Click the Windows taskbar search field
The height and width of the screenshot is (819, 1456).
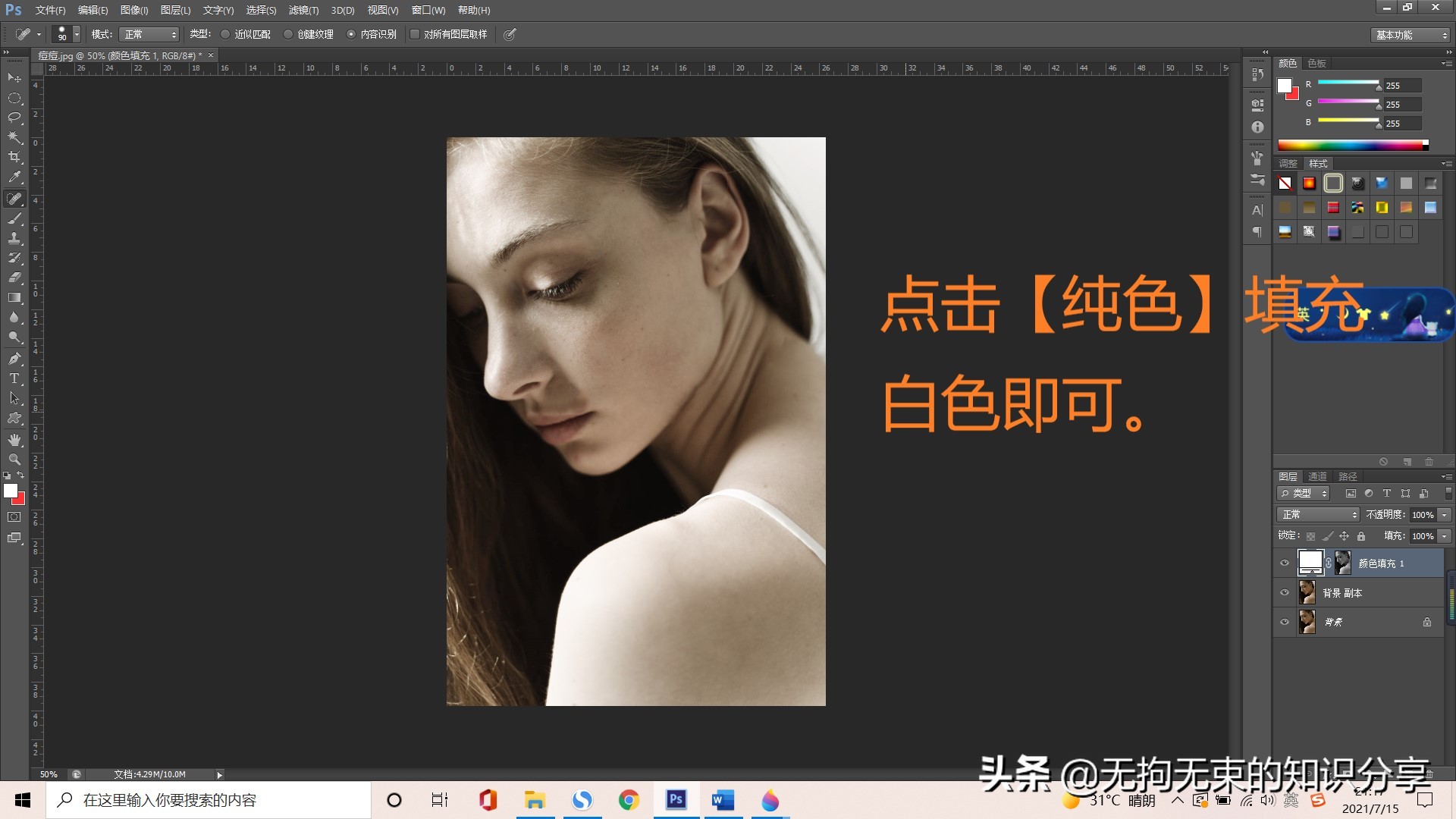point(205,799)
